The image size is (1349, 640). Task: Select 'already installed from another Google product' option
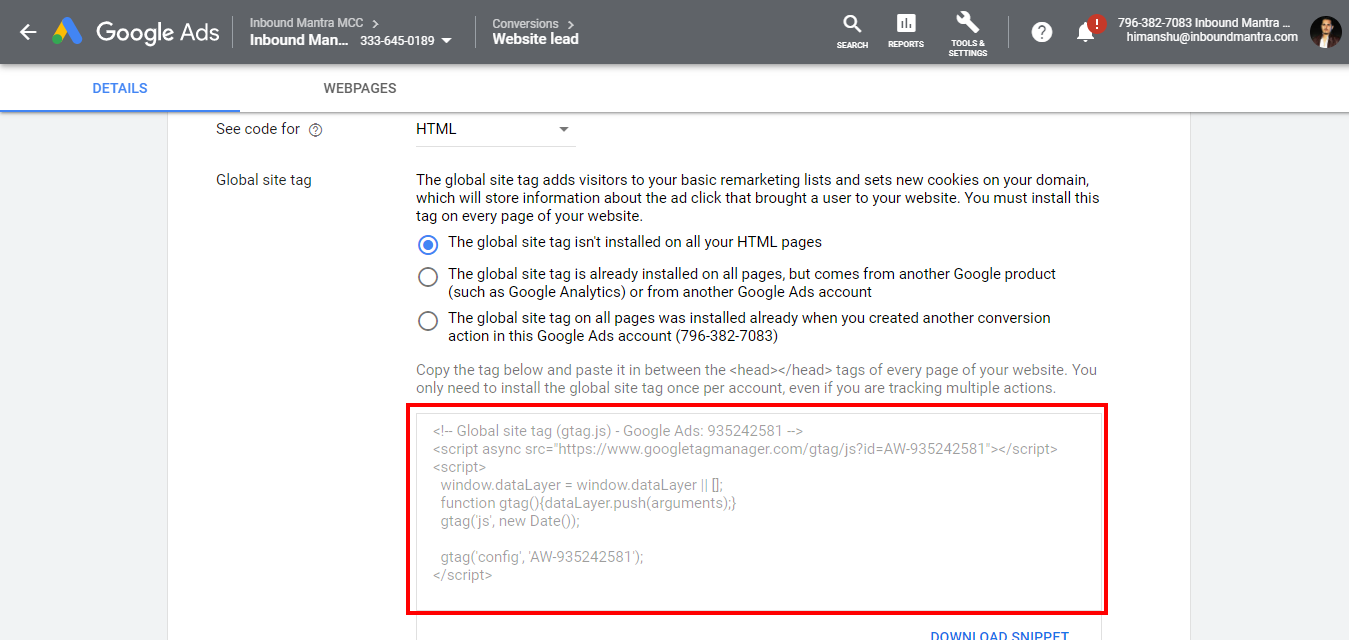pyautogui.click(x=428, y=277)
